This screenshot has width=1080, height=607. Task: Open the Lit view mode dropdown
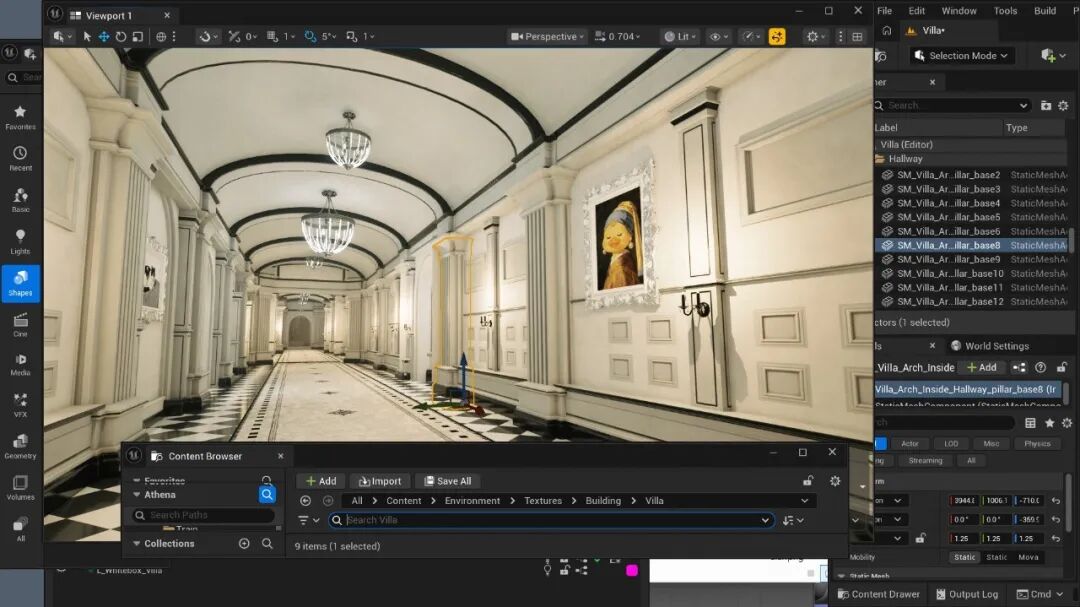681,37
